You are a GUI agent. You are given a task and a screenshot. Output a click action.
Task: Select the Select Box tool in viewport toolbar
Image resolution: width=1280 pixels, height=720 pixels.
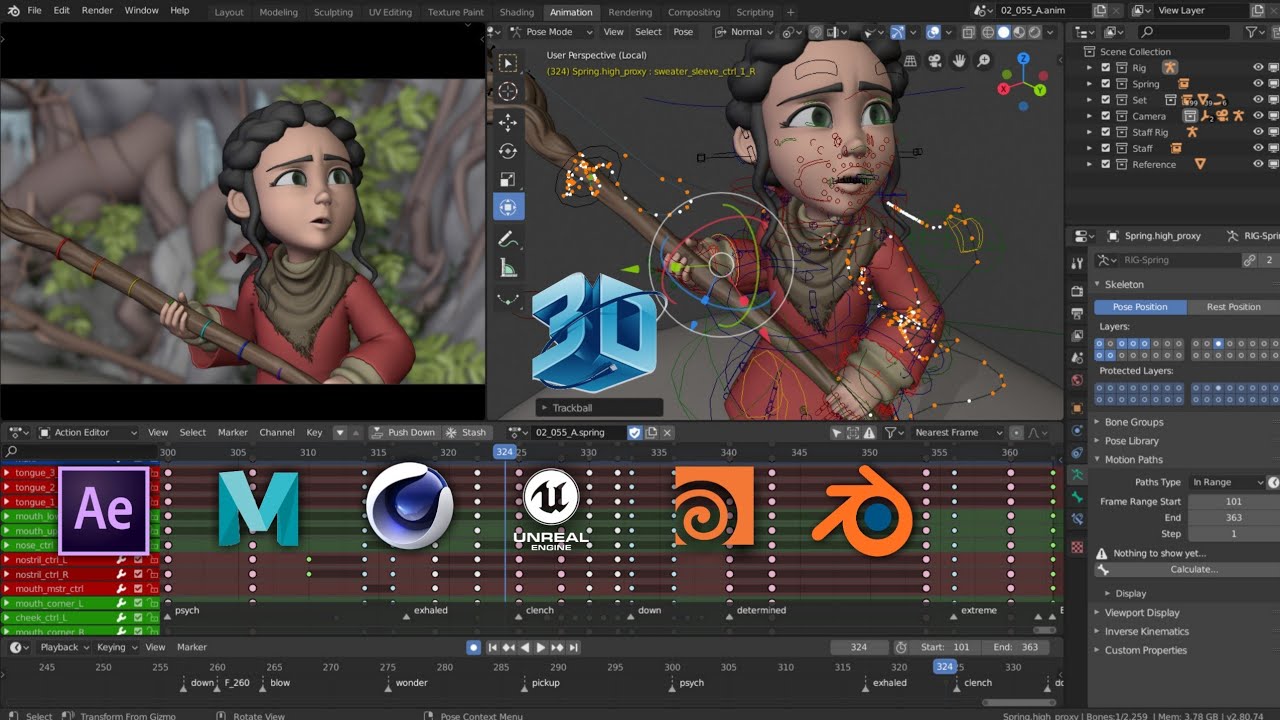(x=508, y=63)
